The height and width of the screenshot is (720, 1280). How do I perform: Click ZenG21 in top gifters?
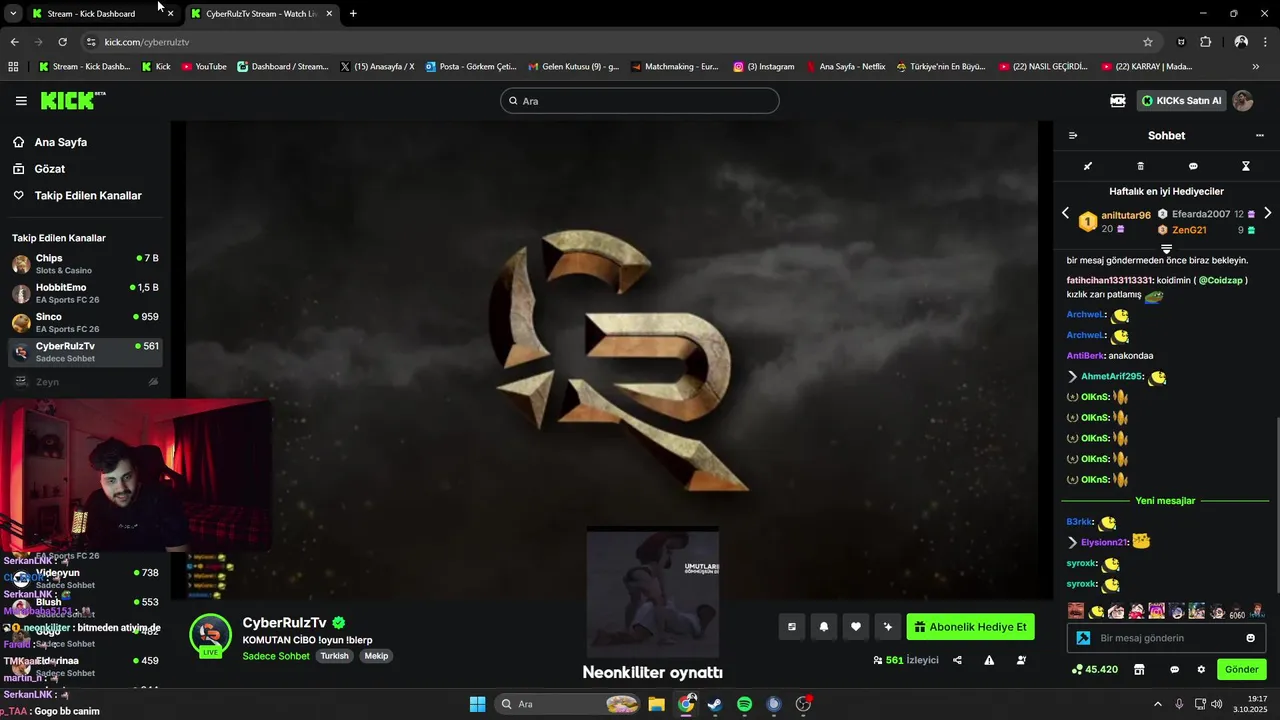click(x=1189, y=230)
